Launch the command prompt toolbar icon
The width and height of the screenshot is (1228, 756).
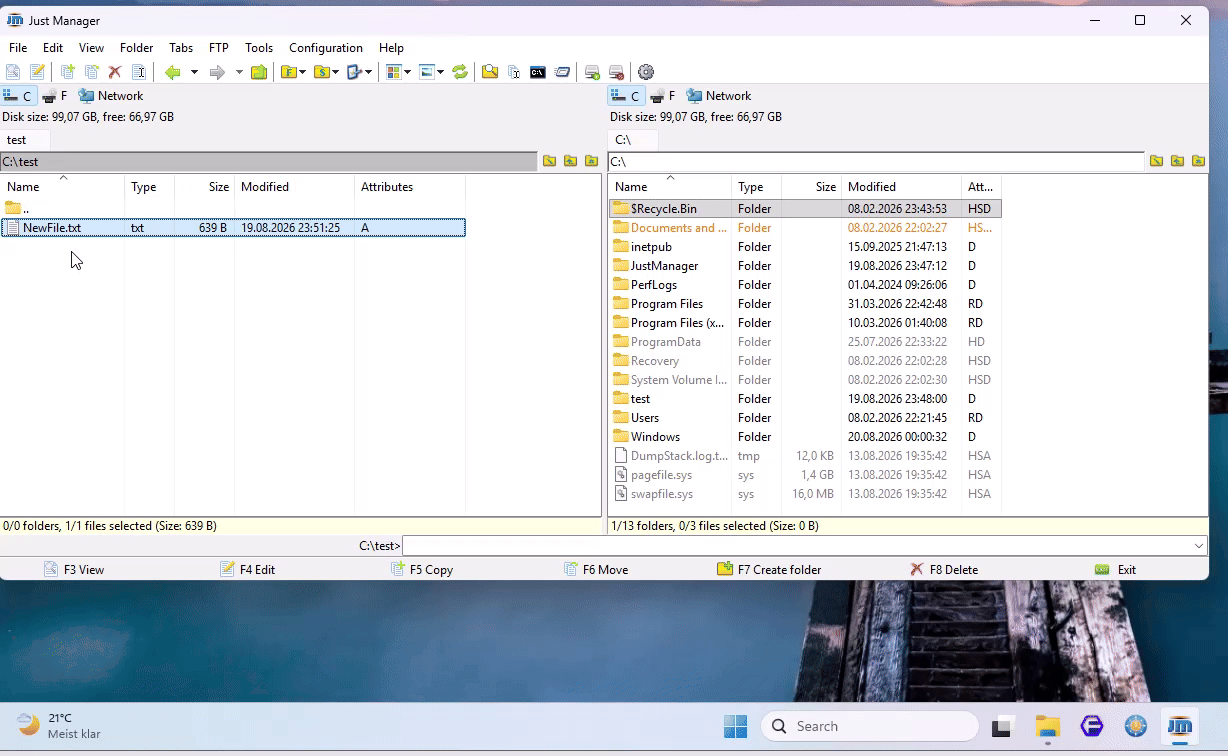pos(538,72)
